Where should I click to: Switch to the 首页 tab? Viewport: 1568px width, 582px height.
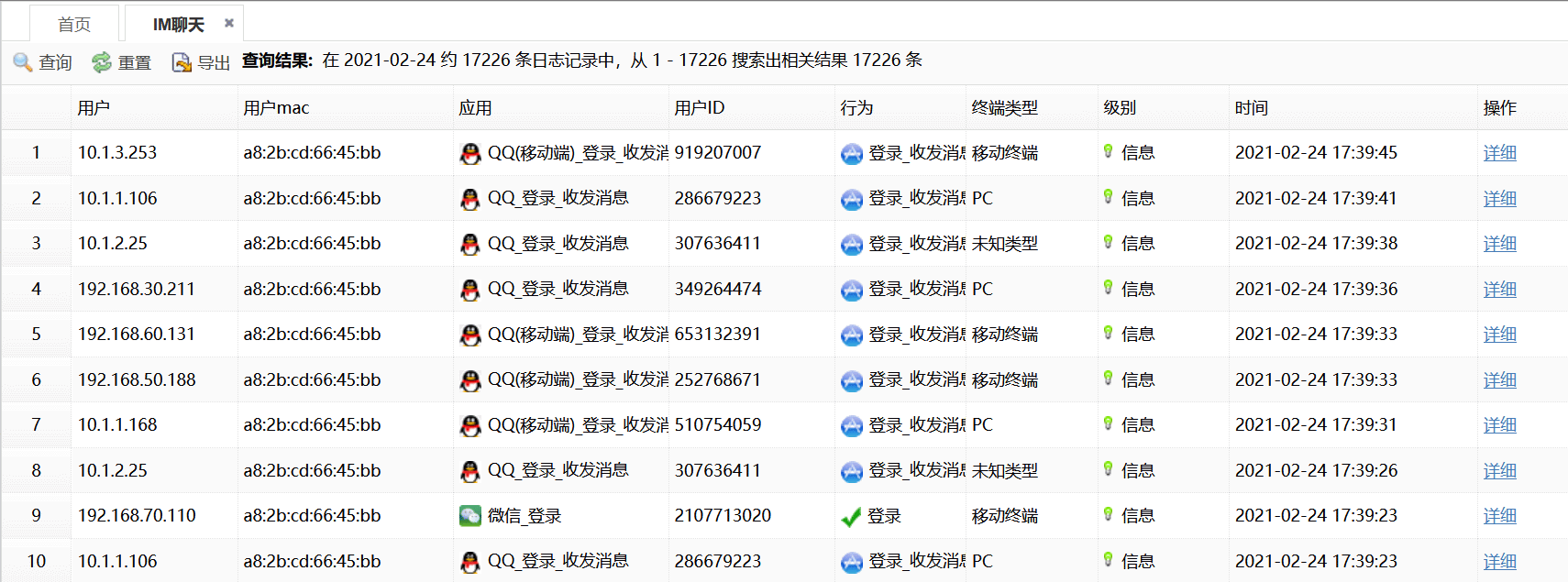click(x=74, y=24)
